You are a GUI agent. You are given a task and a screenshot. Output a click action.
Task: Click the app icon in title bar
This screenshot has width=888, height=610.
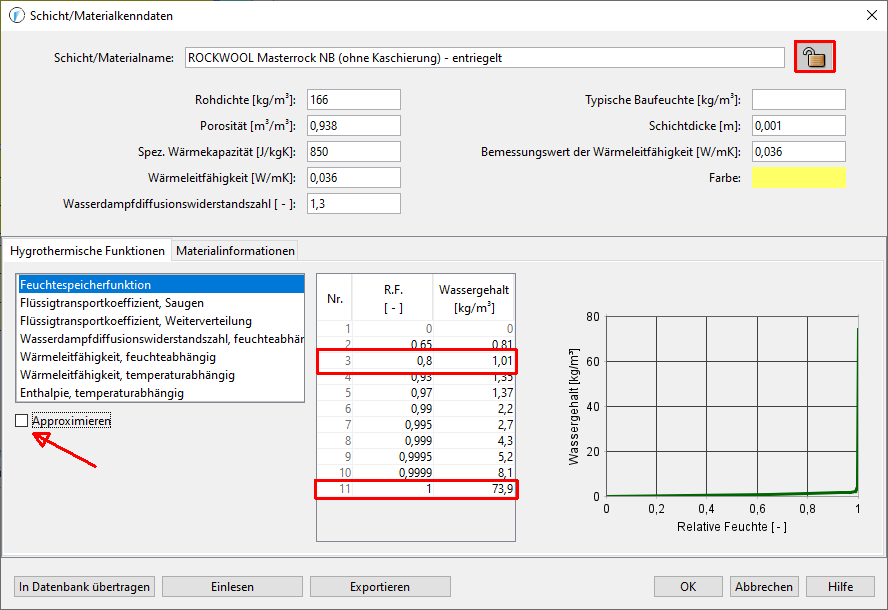pyautogui.click(x=15, y=13)
